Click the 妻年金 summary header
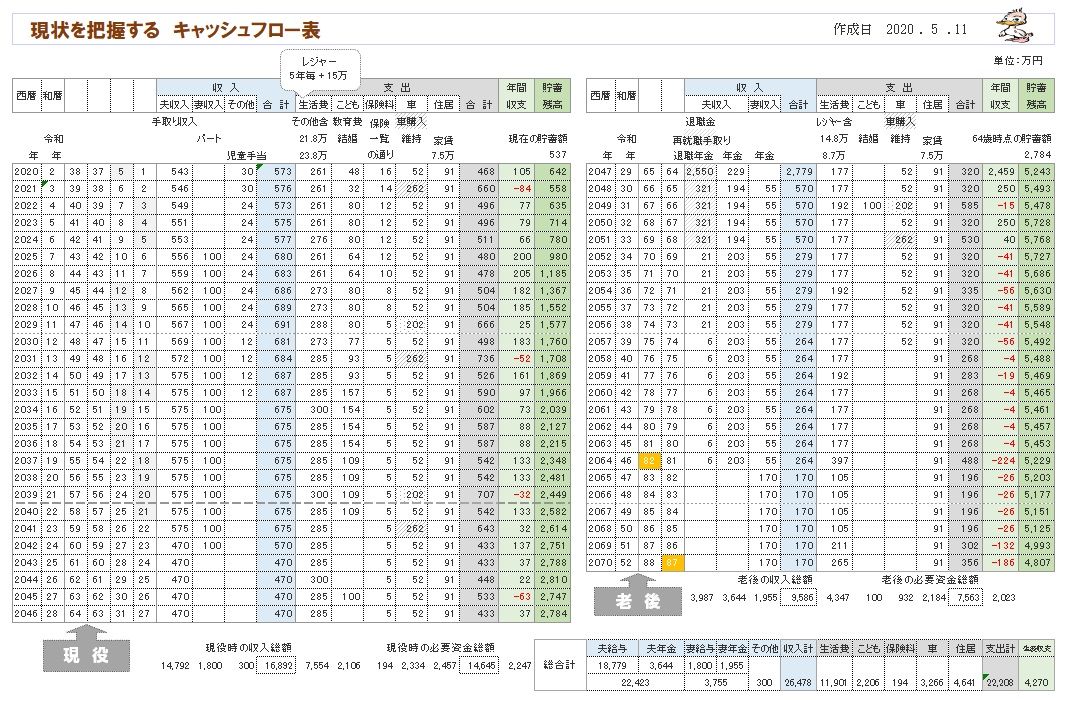 [x=733, y=649]
